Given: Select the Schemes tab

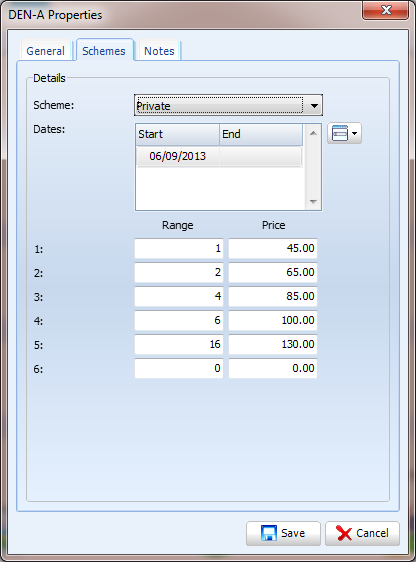Looking at the screenshot, I should 104,50.
